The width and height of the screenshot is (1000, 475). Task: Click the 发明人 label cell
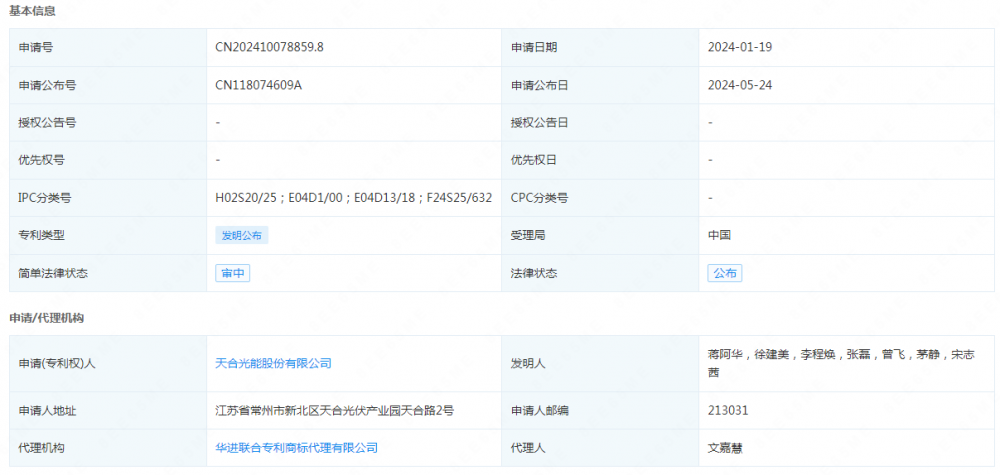coord(600,363)
